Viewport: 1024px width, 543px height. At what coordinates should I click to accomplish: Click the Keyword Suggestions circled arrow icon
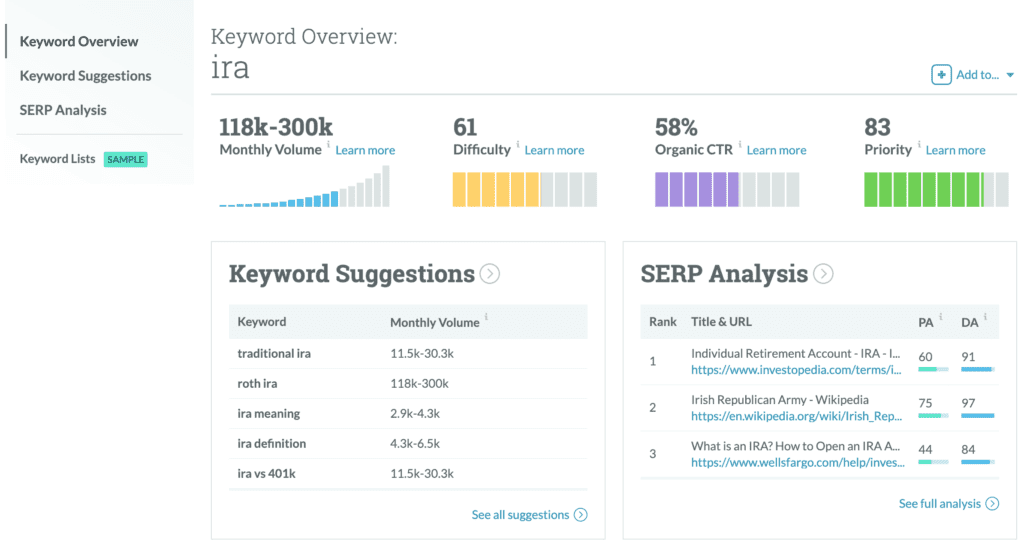(490, 274)
